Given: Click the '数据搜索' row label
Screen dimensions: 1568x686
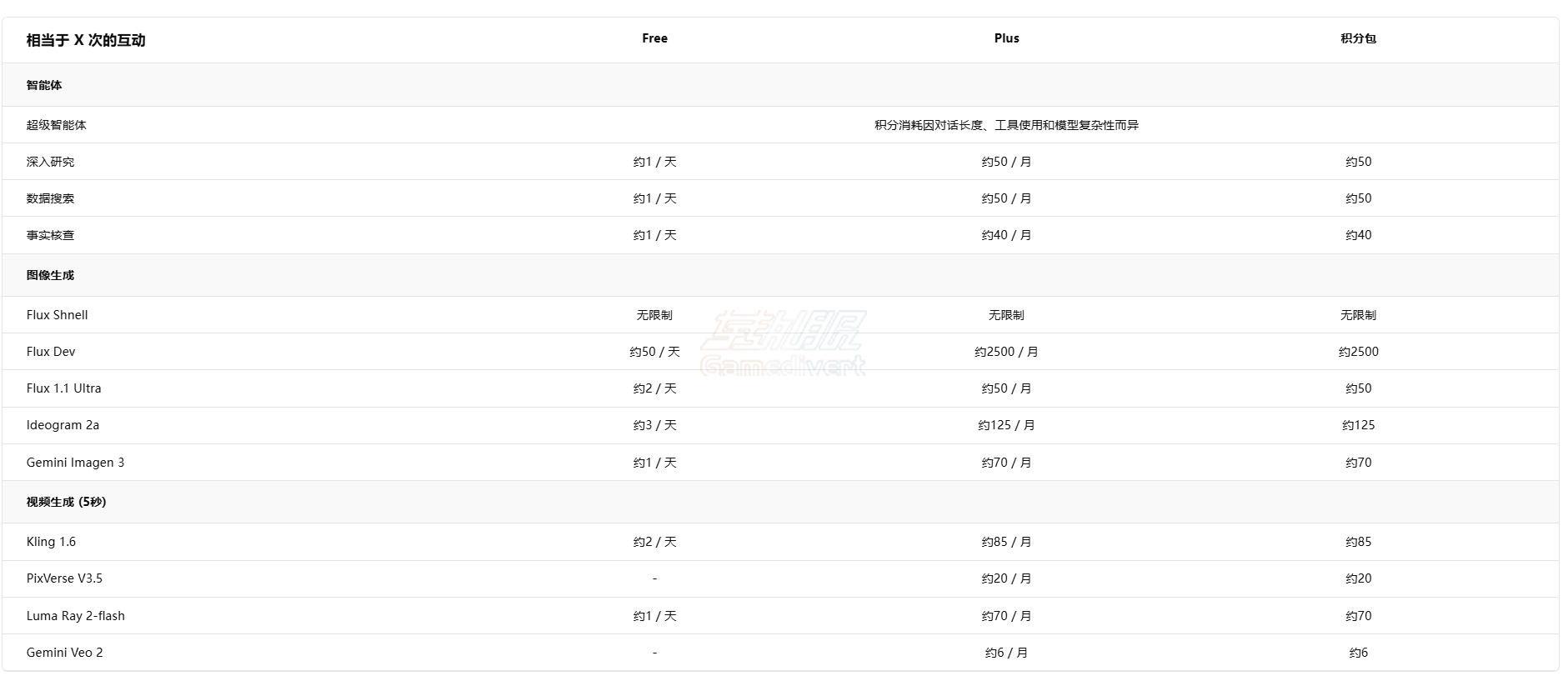Looking at the screenshot, I should tap(50, 198).
